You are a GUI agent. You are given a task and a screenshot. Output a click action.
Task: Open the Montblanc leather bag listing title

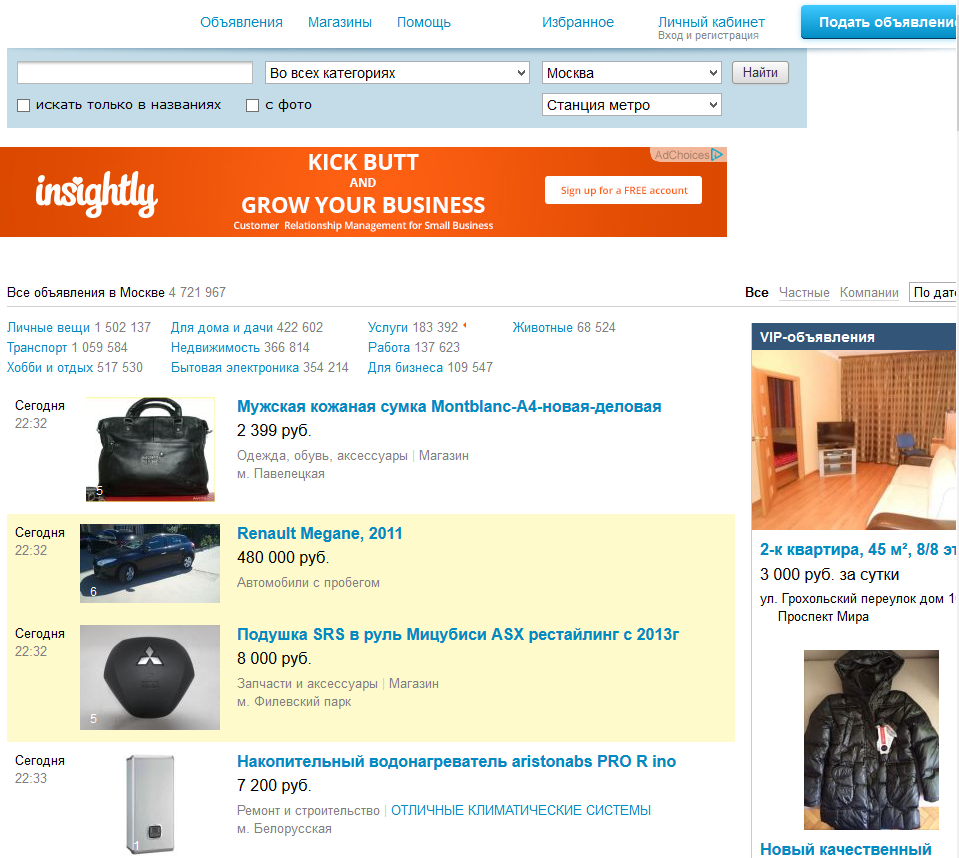(449, 406)
